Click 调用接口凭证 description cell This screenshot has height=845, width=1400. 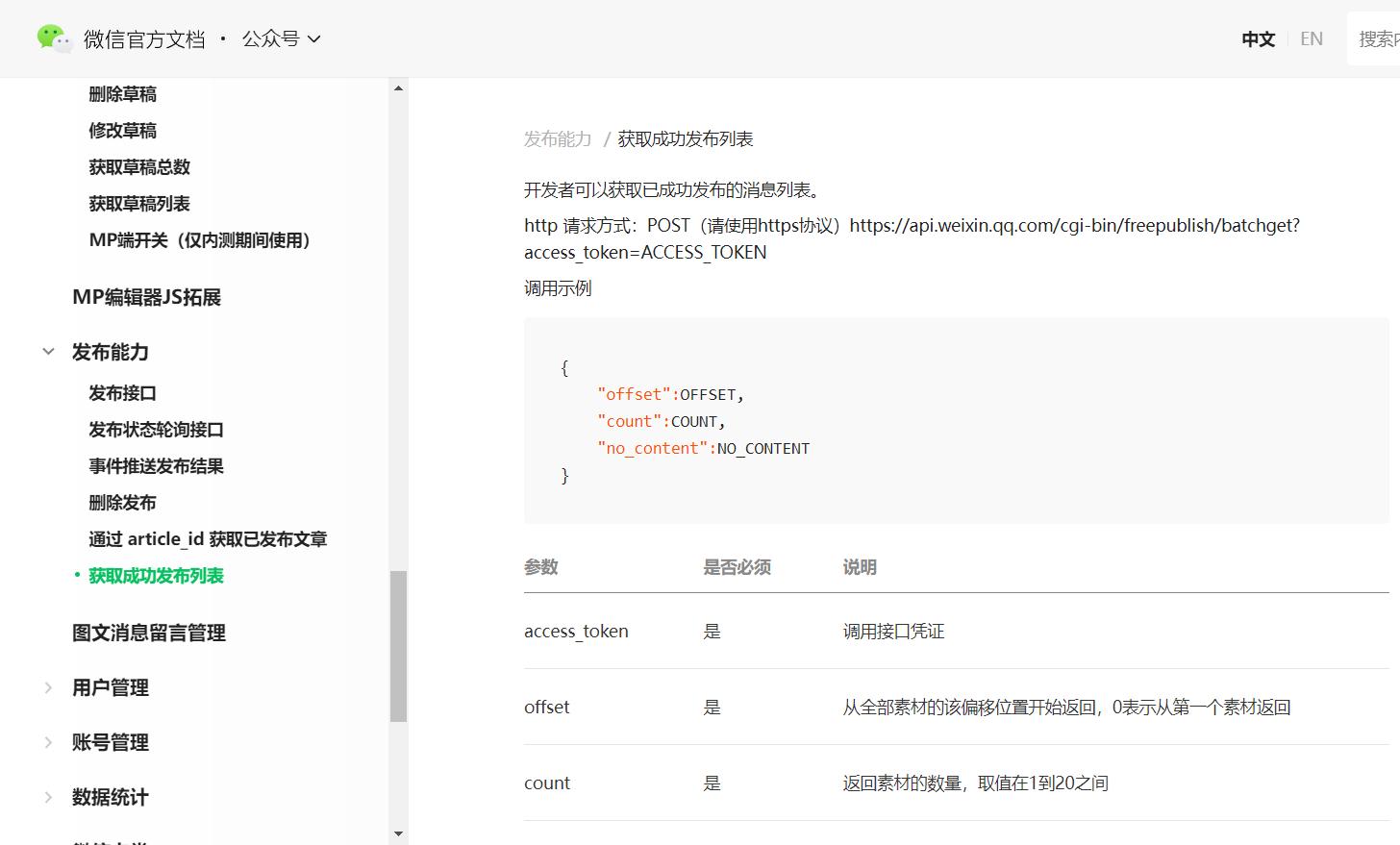pyautogui.click(x=893, y=632)
